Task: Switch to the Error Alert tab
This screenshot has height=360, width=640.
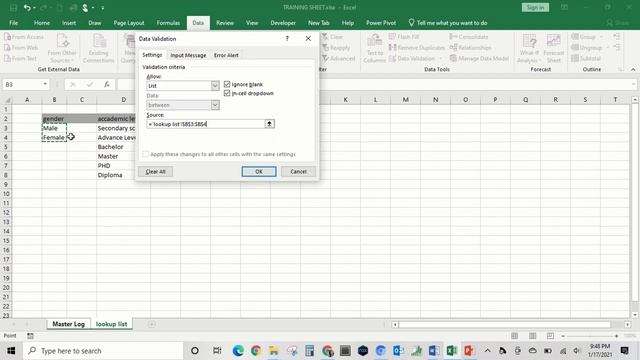Action: point(226,55)
